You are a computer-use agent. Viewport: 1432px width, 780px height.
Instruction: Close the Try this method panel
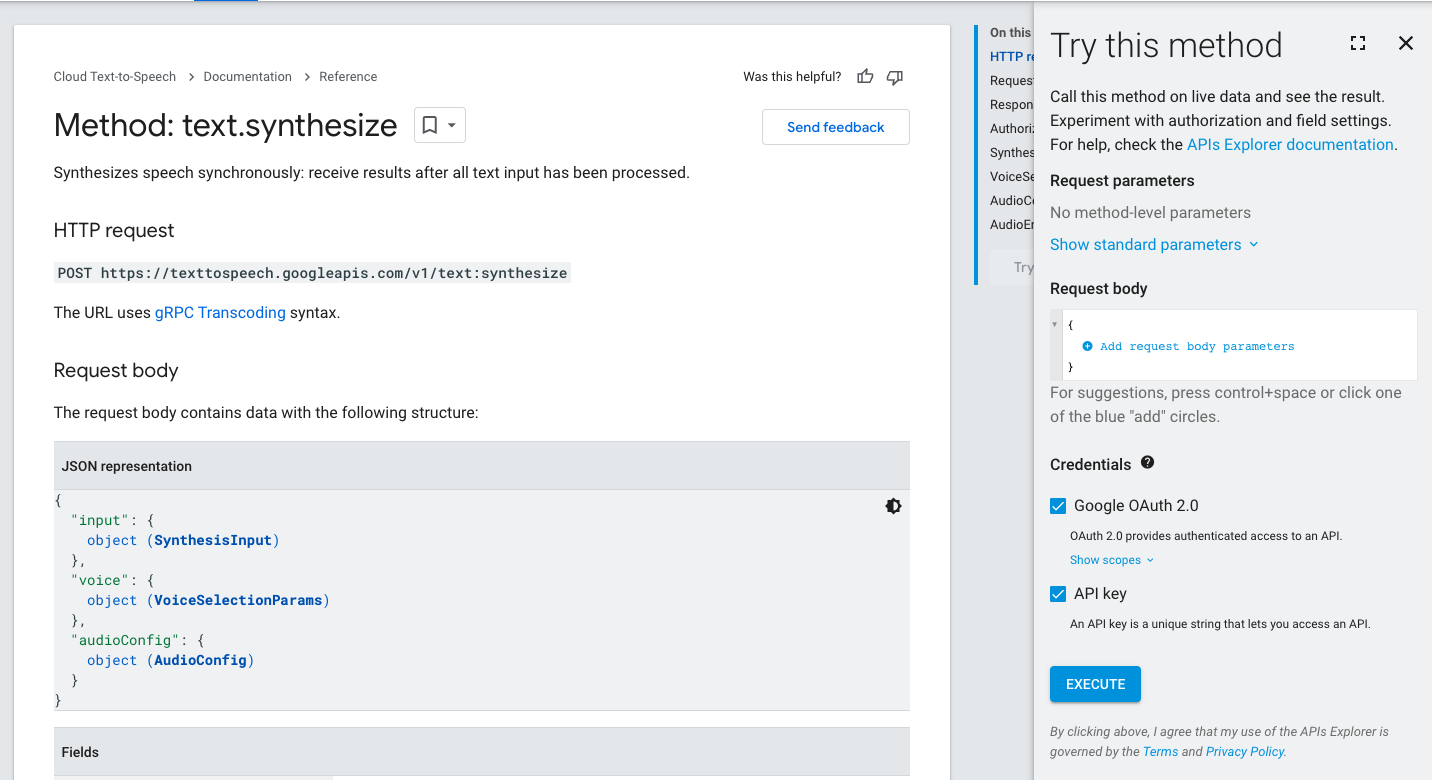click(x=1406, y=43)
